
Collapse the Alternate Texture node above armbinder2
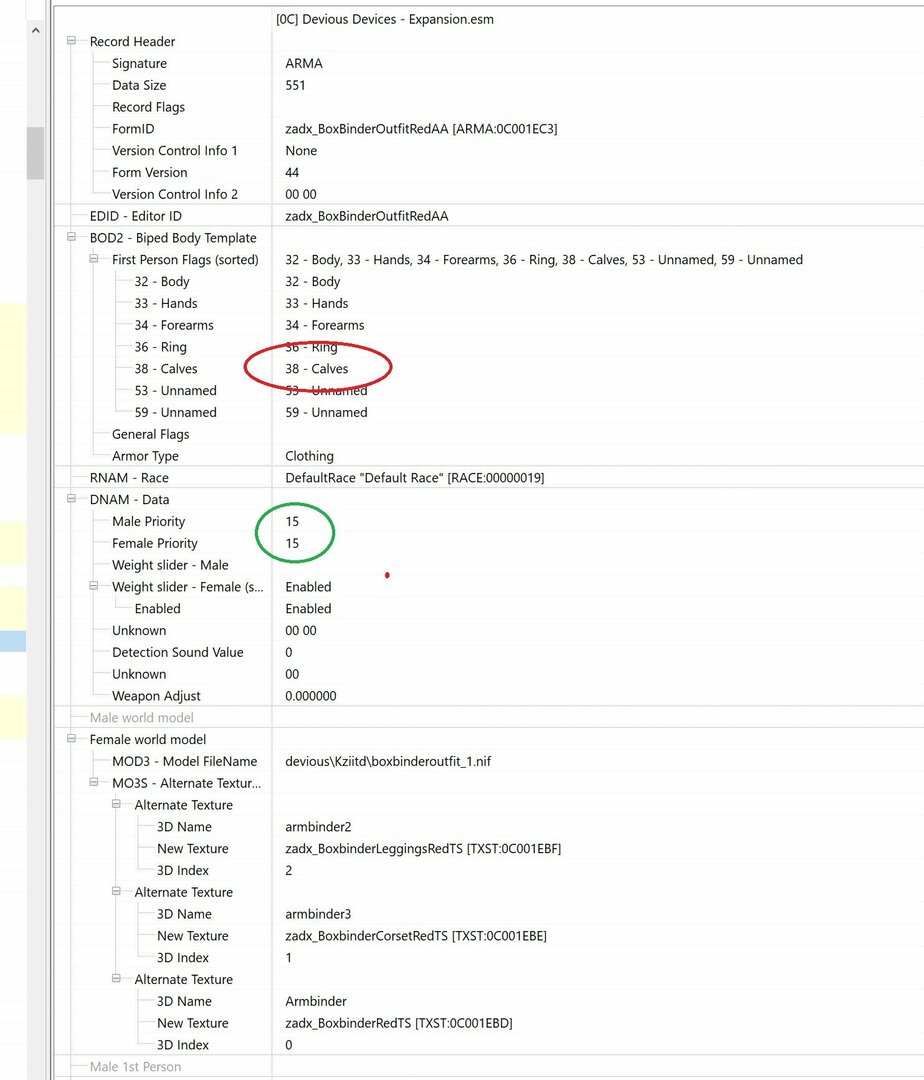click(116, 804)
